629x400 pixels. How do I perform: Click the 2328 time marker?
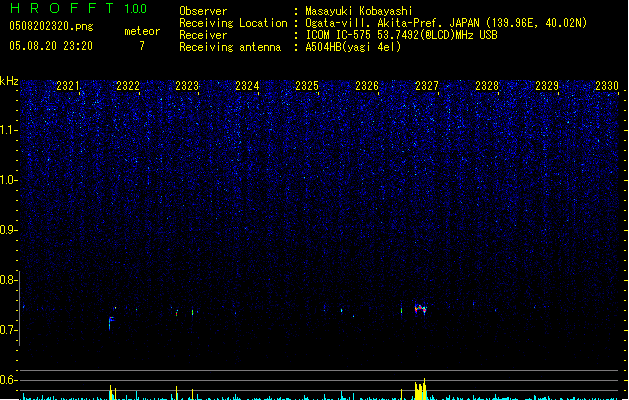(487, 86)
